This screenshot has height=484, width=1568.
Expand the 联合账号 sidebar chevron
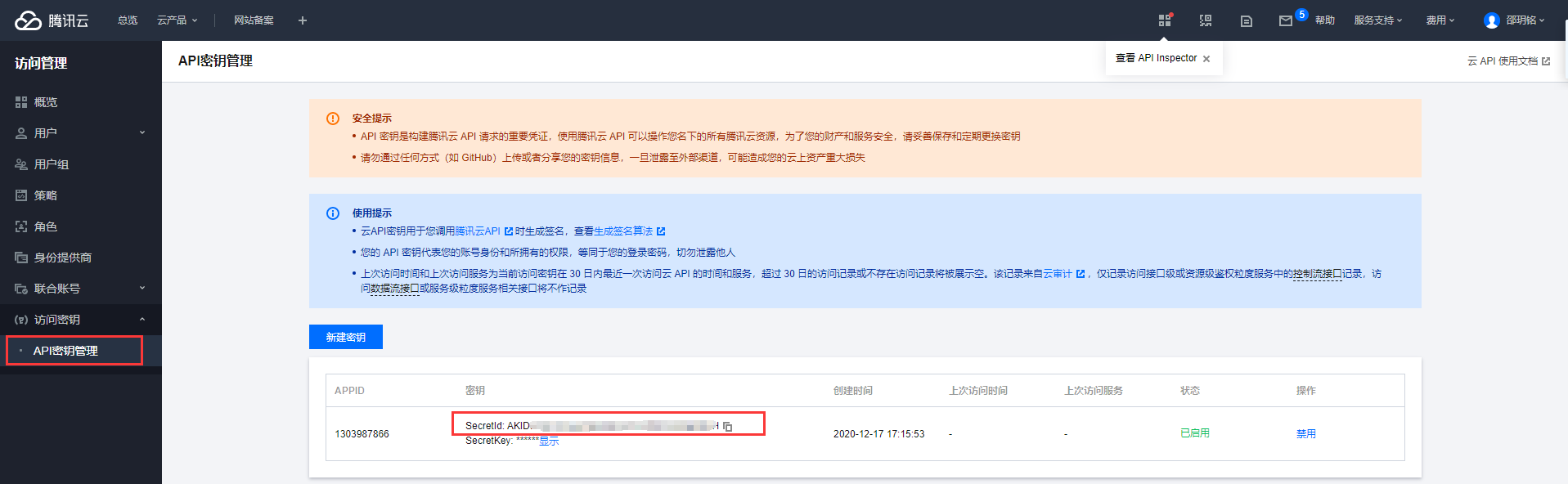142,288
